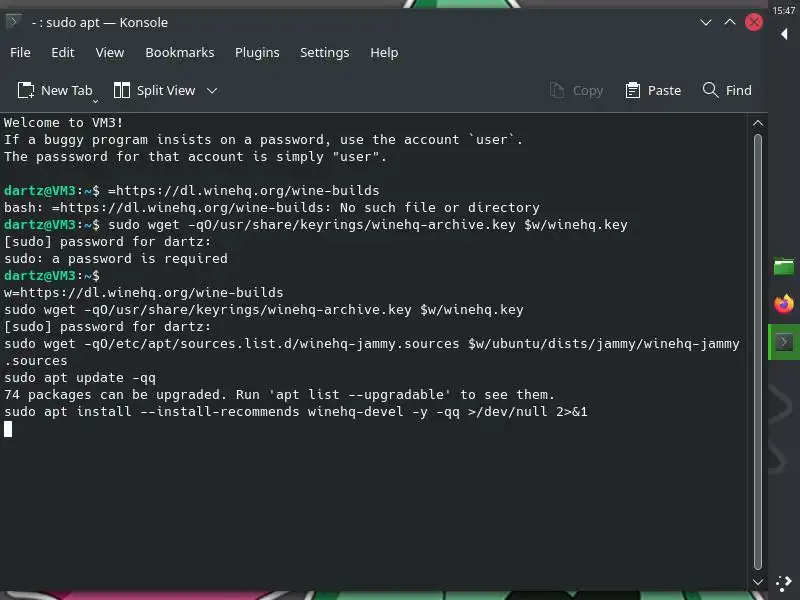Click the Copy toolbar button

pyautogui.click(x=577, y=90)
